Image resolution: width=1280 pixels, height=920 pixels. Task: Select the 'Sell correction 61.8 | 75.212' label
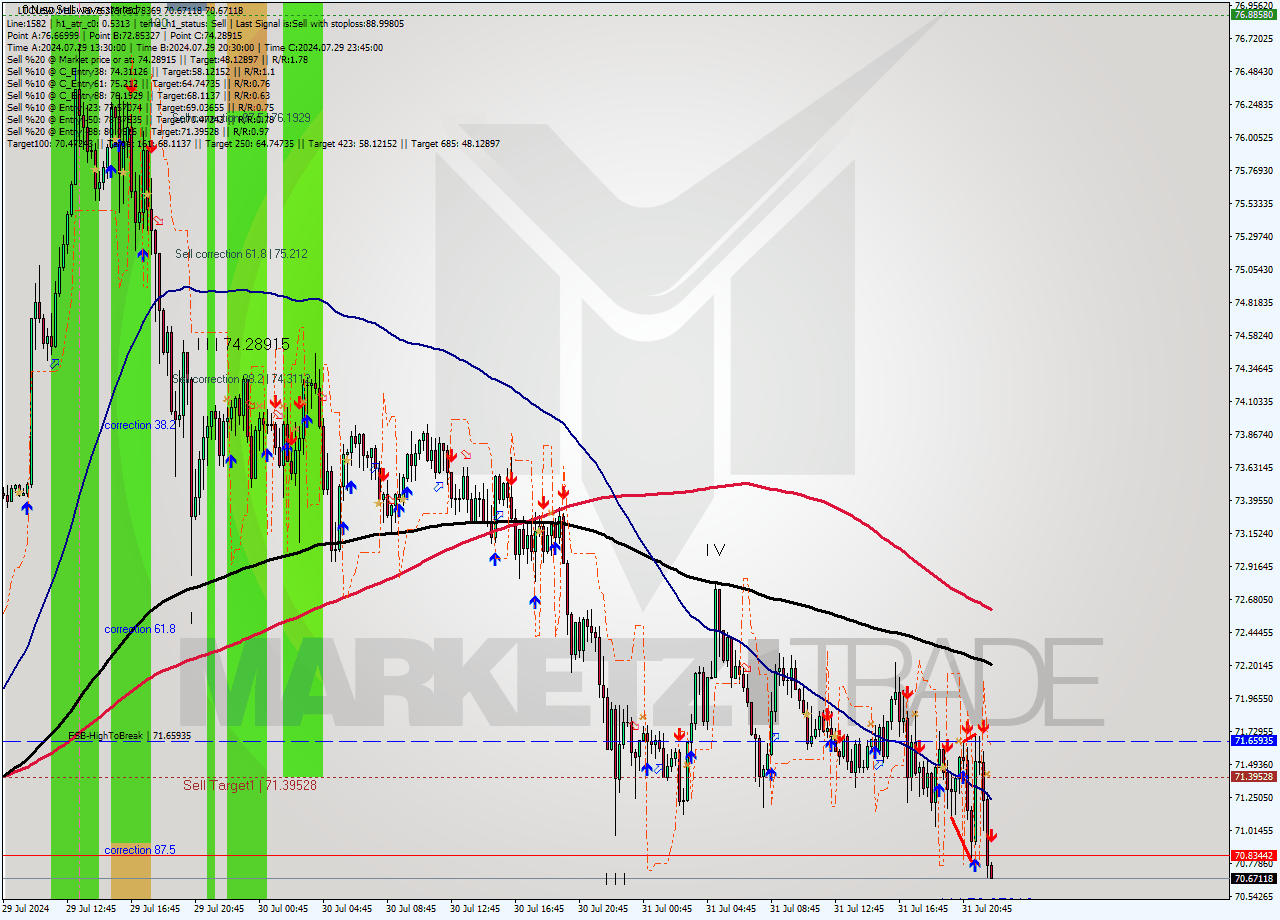pyautogui.click(x=241, y=254)
